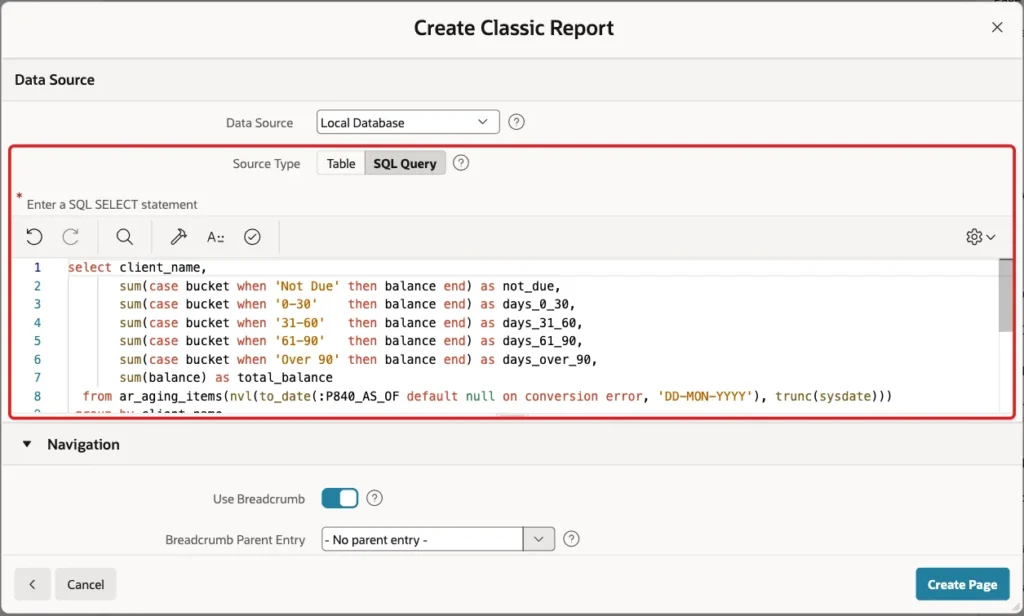Click the 'not_due,' alias on line 2

[532, 286]
